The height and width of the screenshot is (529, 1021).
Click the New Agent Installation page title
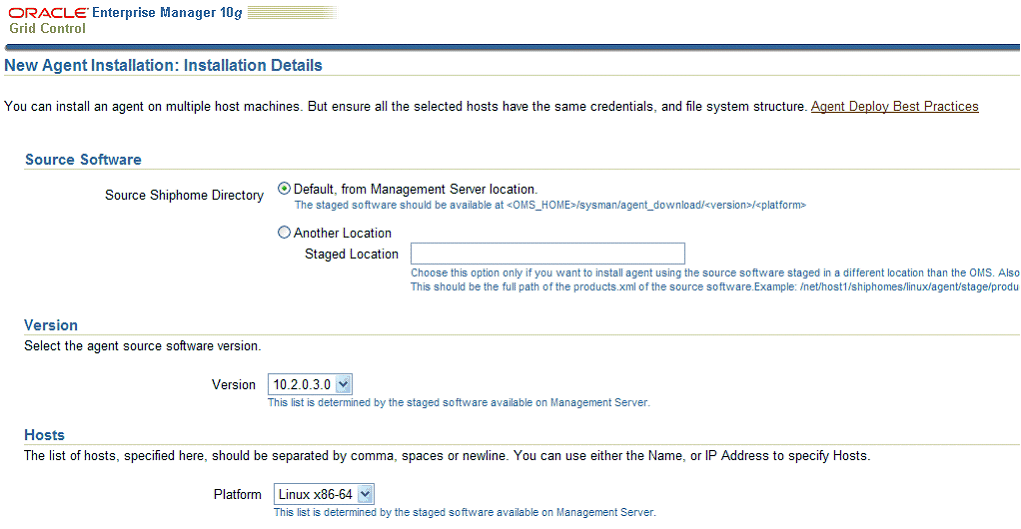[x=163, y=65]
